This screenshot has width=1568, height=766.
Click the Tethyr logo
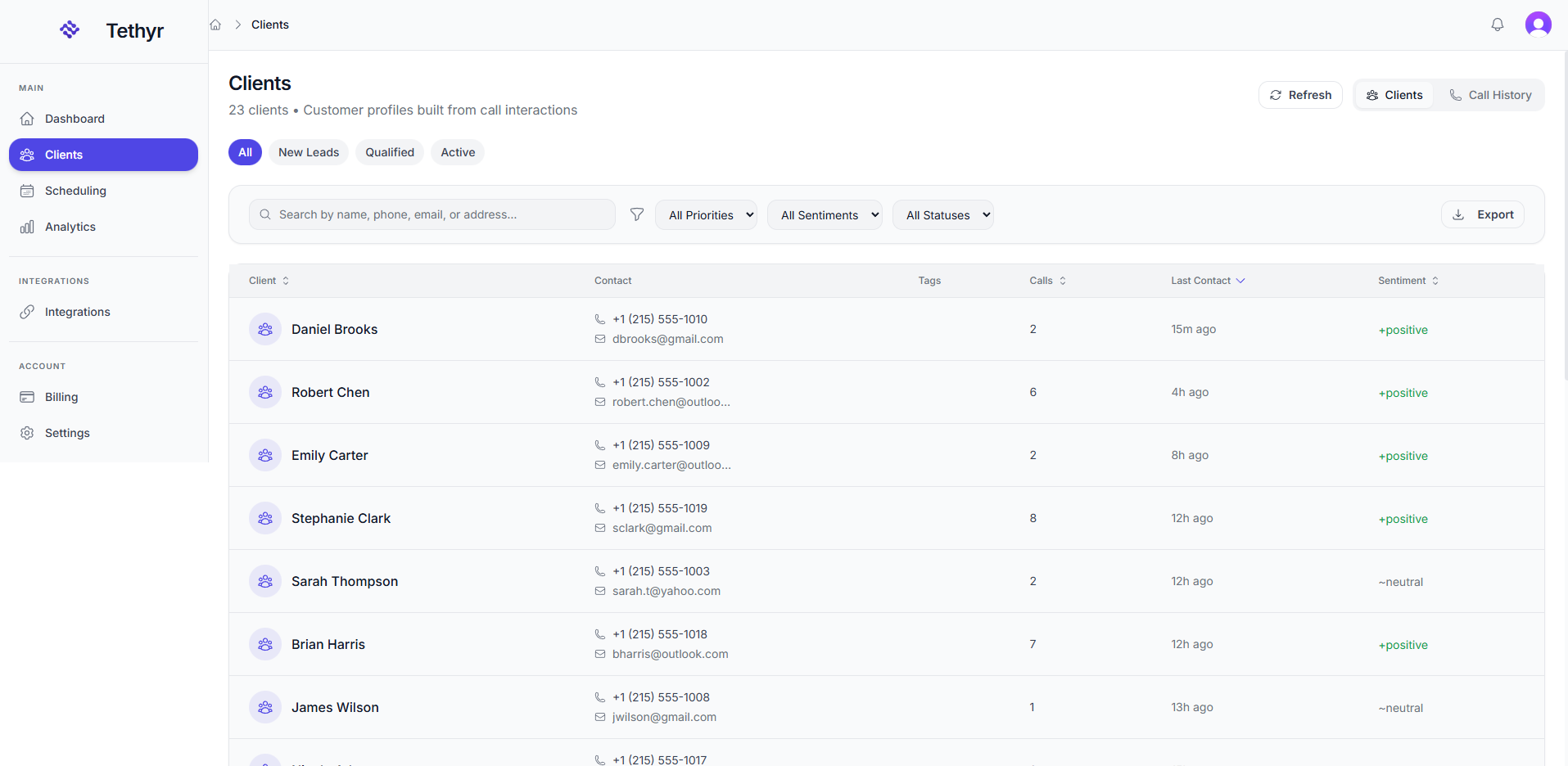coord(70,29)
